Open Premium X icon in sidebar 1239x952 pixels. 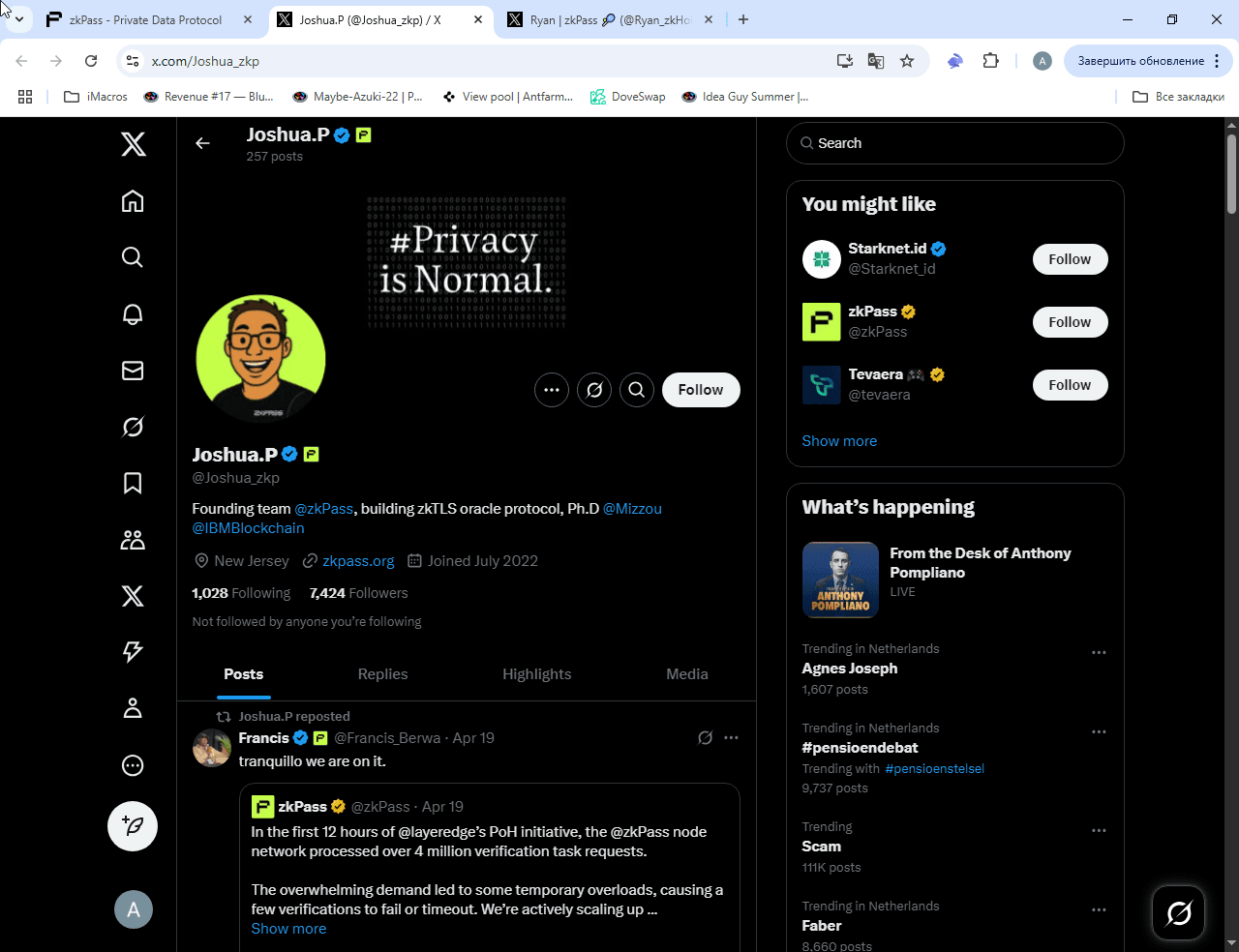[133, 596]
